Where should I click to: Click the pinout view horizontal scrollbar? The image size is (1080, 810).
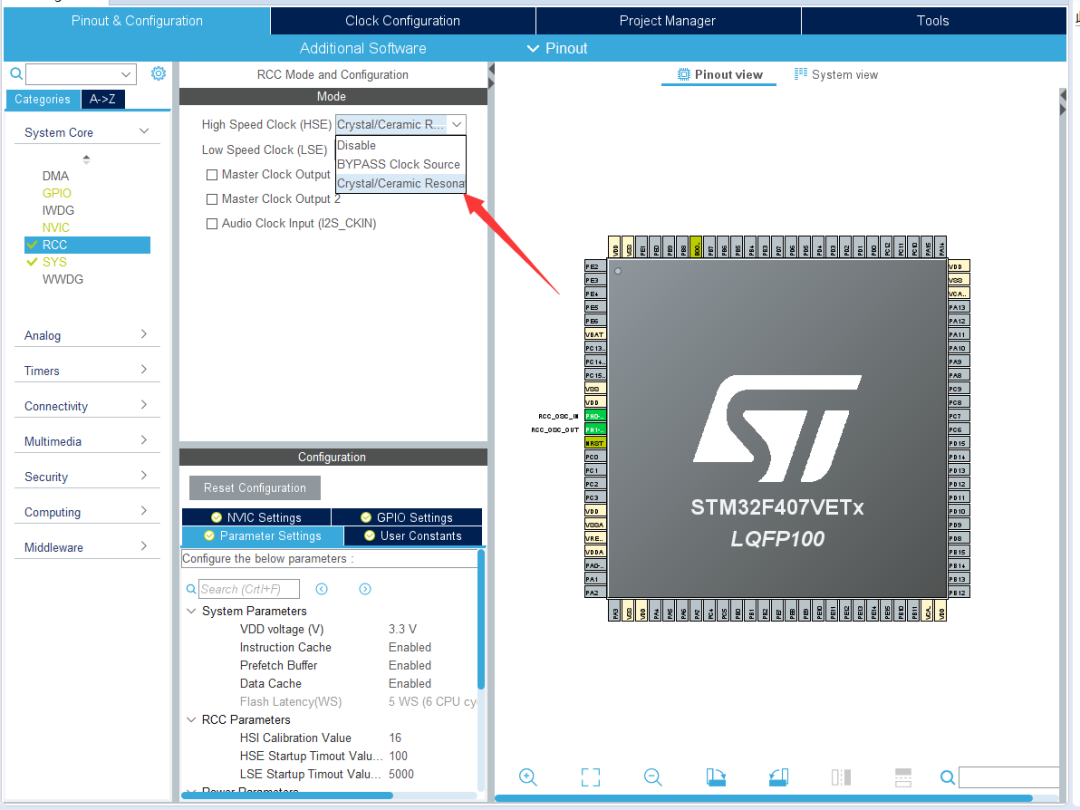point(763,798)
